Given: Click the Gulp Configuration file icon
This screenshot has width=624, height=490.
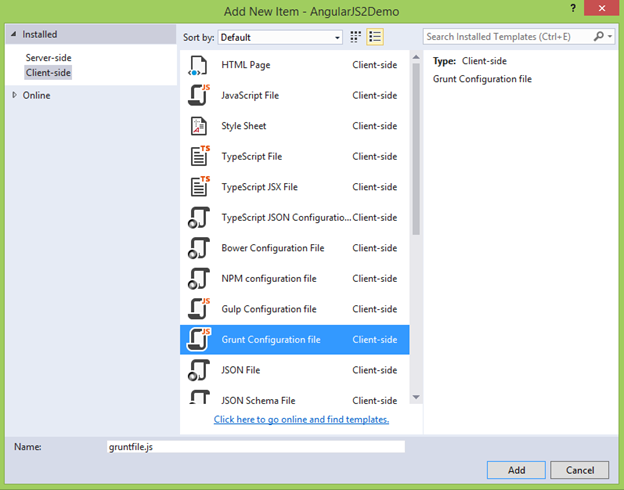Looking at the screenshot, I should click(x=199, y=309).
